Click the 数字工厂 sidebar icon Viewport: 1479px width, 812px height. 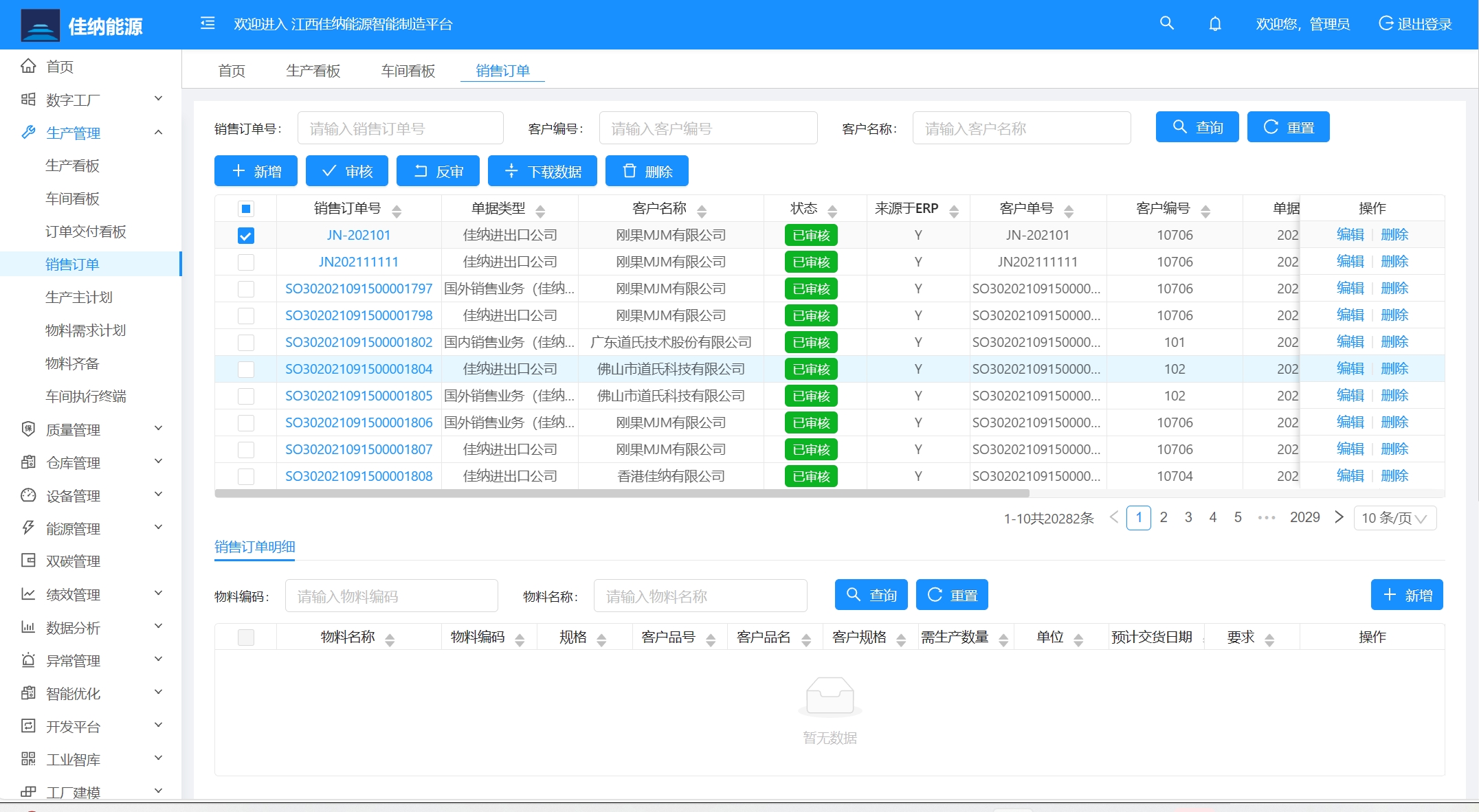pos(28,99)
